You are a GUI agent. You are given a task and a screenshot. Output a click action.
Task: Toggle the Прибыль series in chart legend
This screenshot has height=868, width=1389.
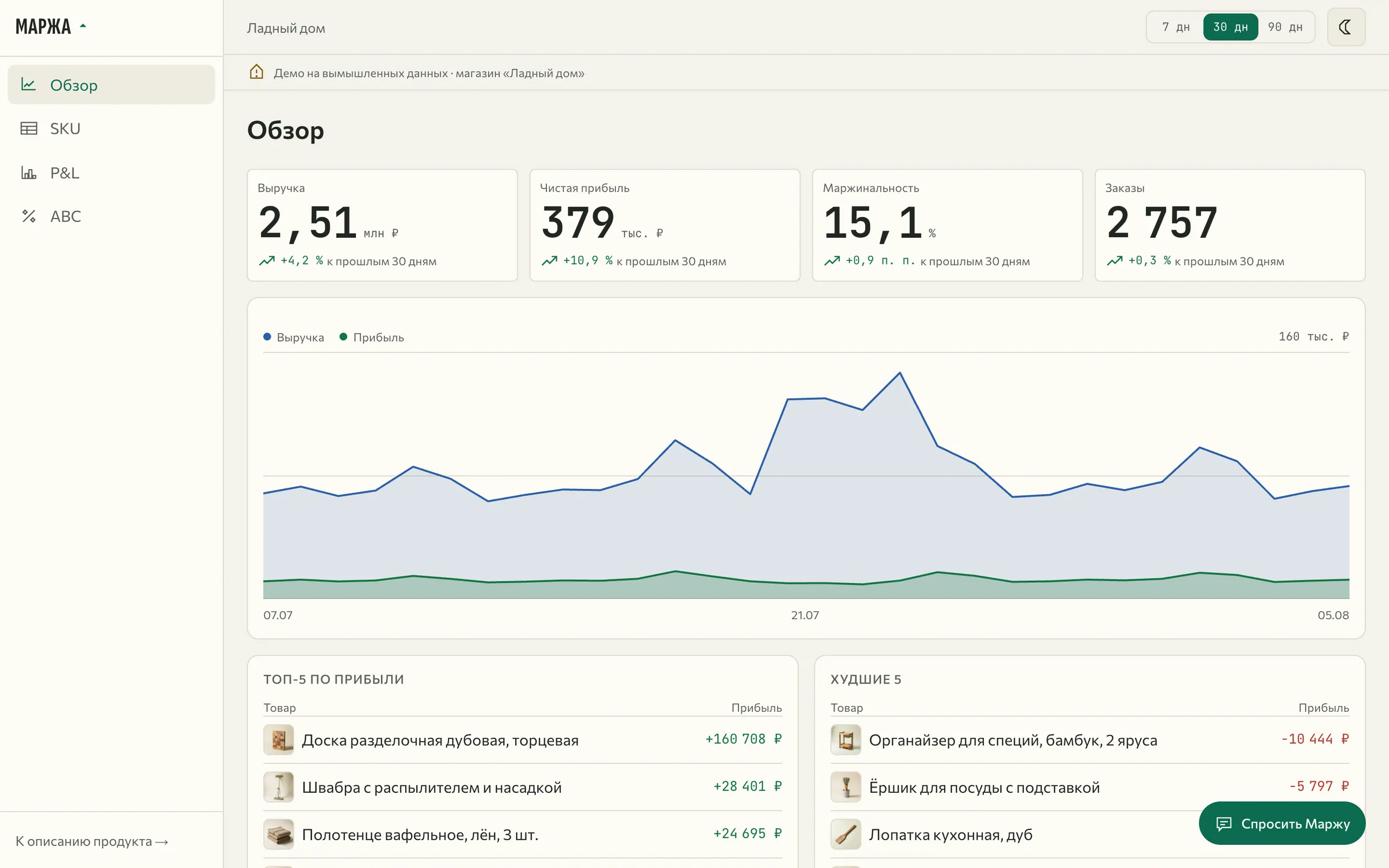(372, 337)
